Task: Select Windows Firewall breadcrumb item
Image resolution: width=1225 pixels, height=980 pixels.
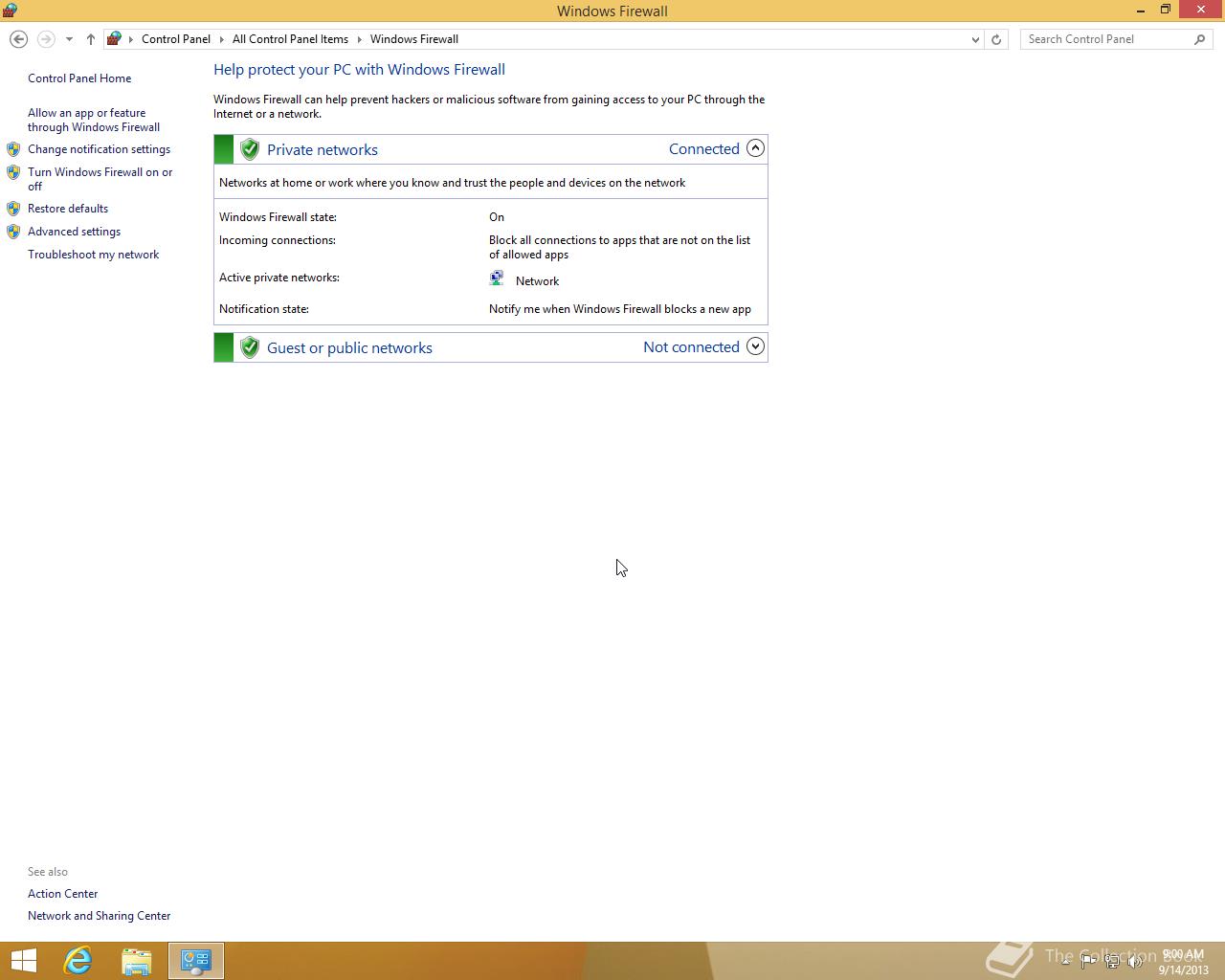Action: pos(414,39)
